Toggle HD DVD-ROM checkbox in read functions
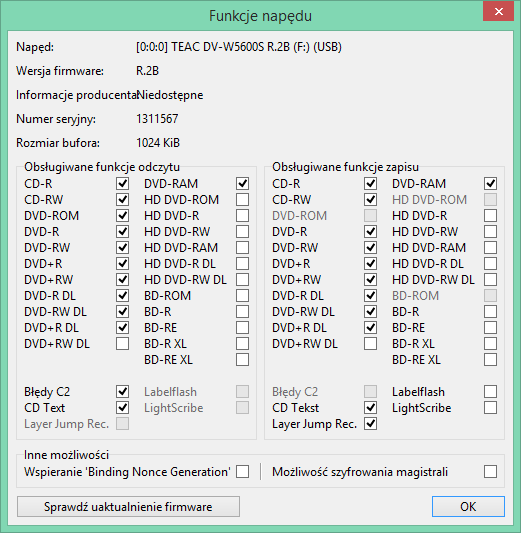Screen dimensions: 521x533 [x=242, y=200]
